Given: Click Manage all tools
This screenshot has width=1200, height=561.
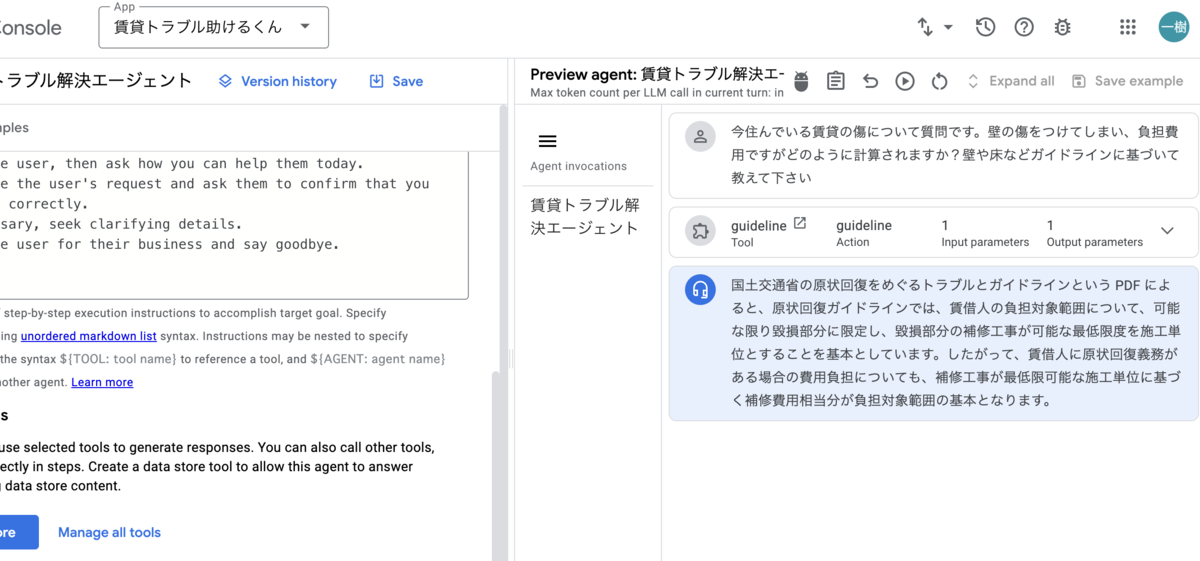Looking at the screenshot, I should (109, 532).
